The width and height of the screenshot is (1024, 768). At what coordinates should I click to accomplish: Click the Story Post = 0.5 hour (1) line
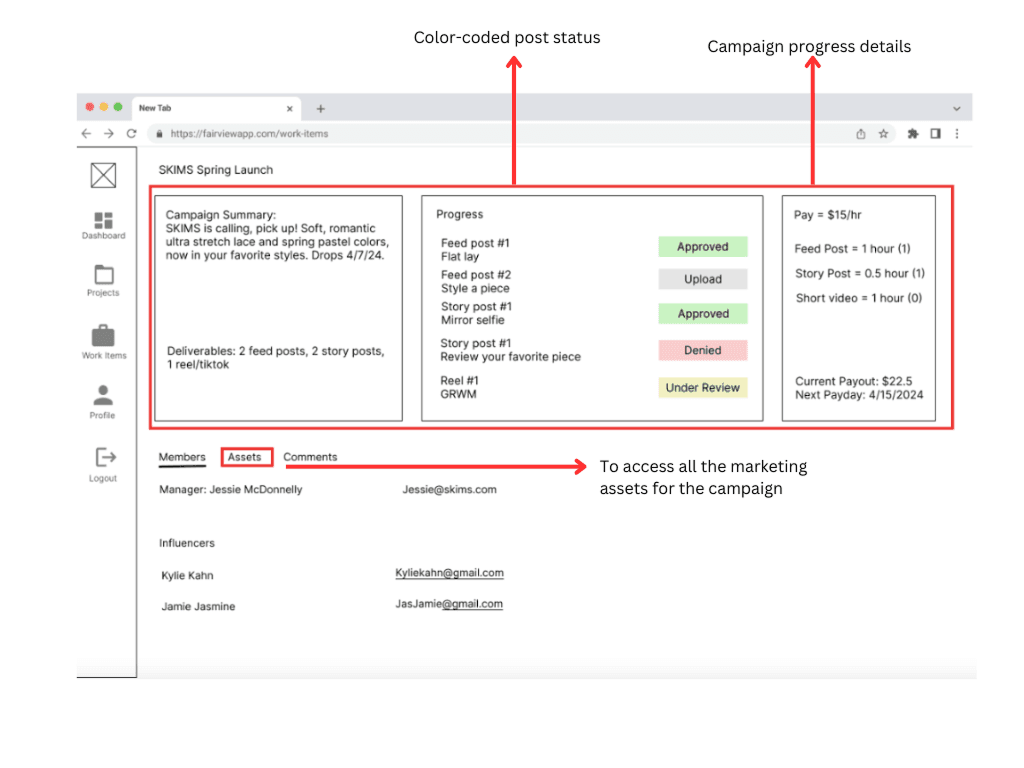click(859, 274)
